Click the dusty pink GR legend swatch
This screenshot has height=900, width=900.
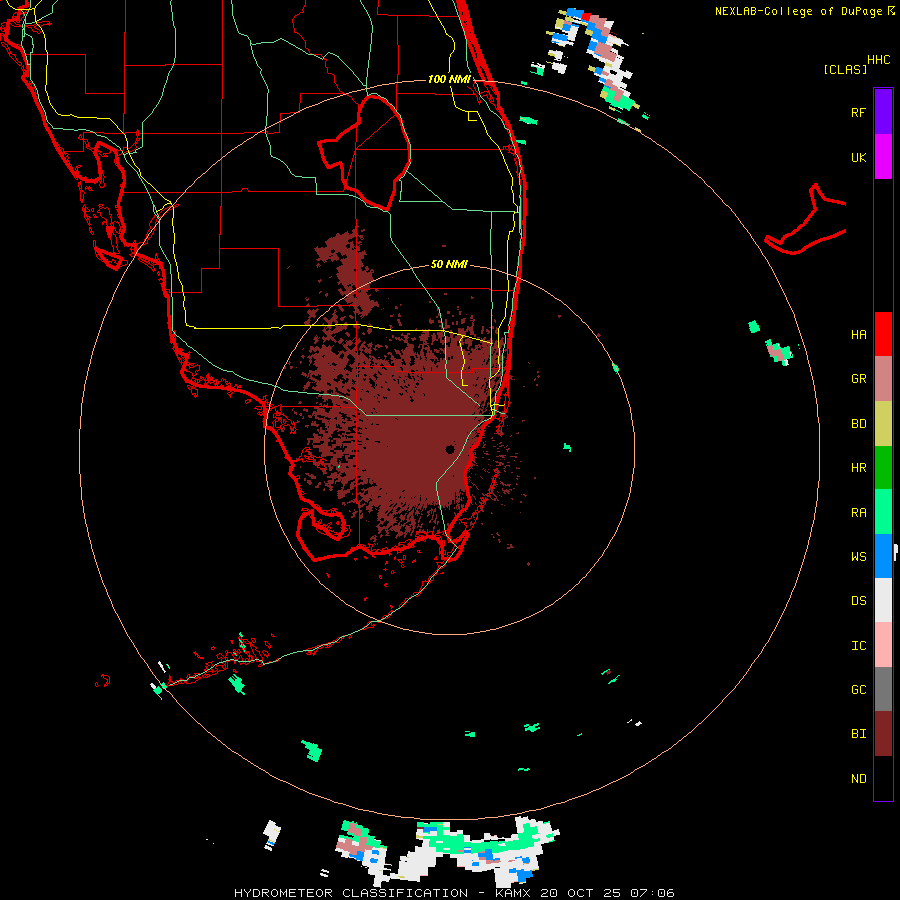pyautogui.click(x=883, y=379)
